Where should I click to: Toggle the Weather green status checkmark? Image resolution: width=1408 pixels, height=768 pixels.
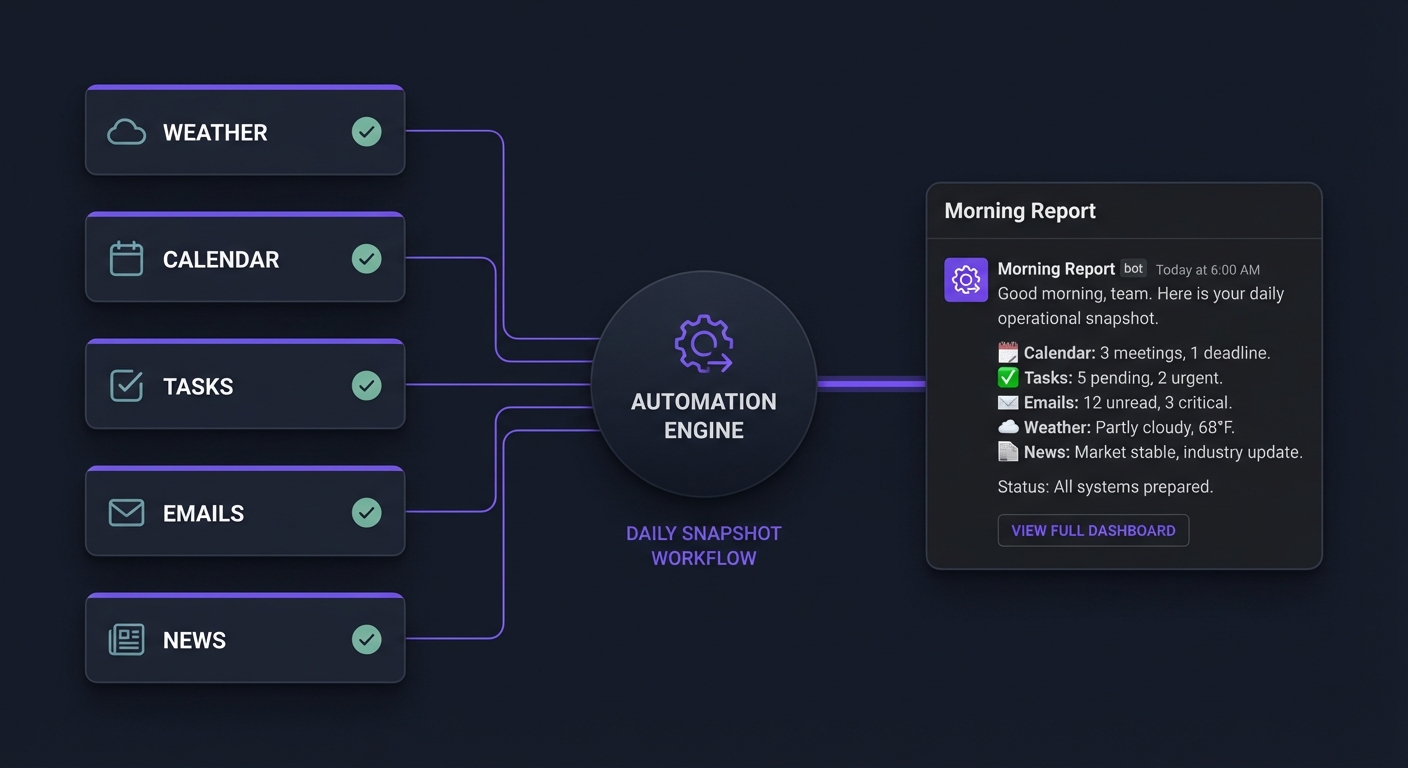click(x=367, y=132)
